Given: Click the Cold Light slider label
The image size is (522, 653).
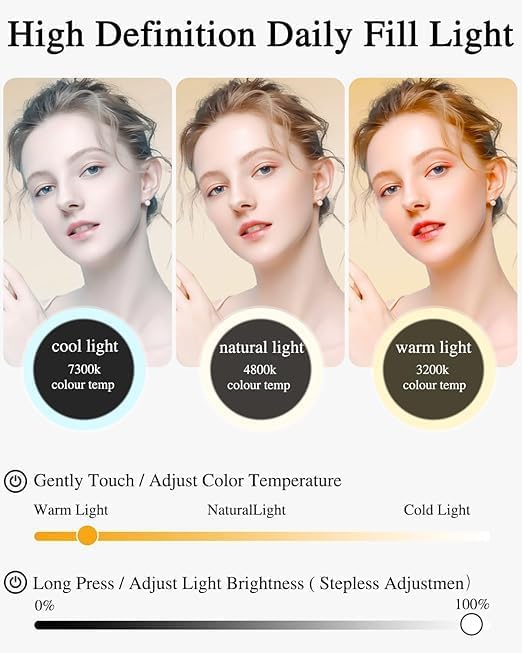Looking at the screenshot, I should pyautogui.click(x=437, y=510).
